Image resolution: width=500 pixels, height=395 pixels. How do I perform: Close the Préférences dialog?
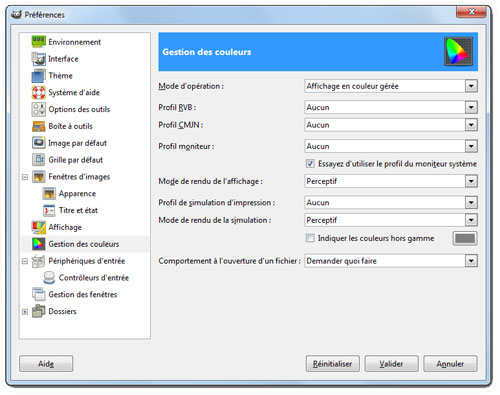[x=472, y=12]
